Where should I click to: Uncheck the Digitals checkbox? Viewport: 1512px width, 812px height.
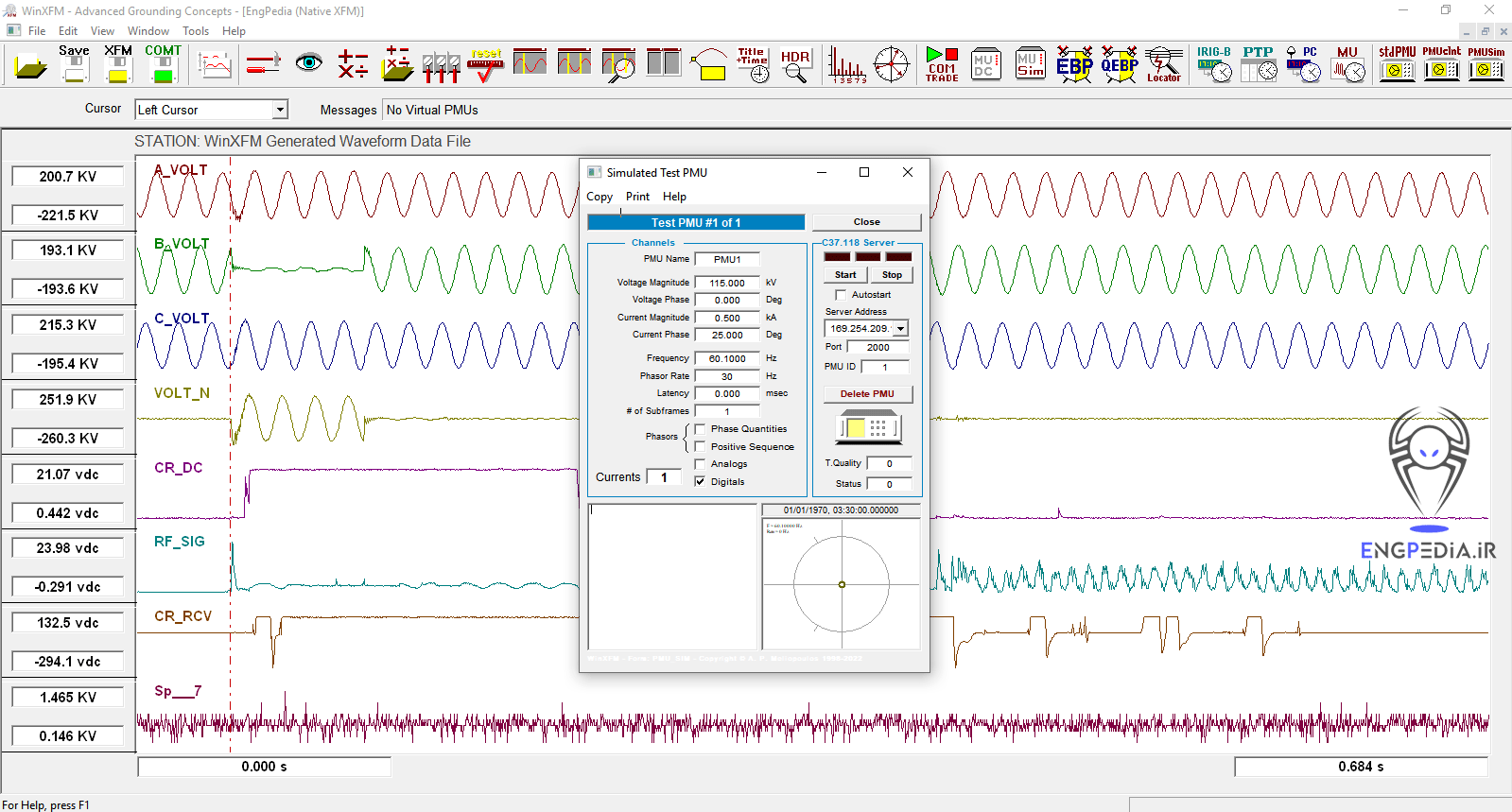pyautogui.click(x=701, y=482)
